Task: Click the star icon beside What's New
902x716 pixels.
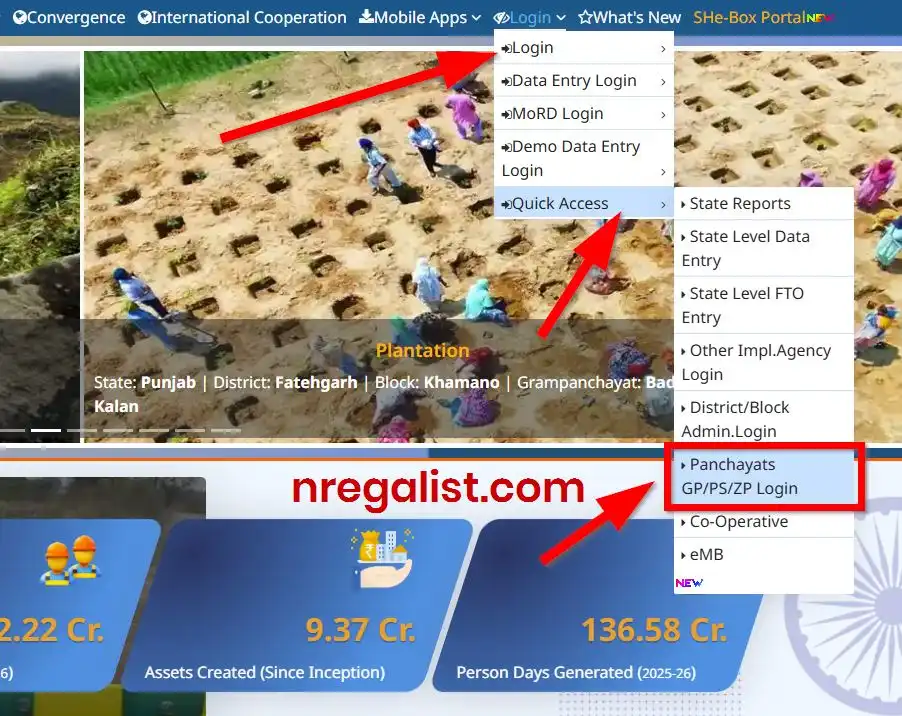Action: (585, 17)
